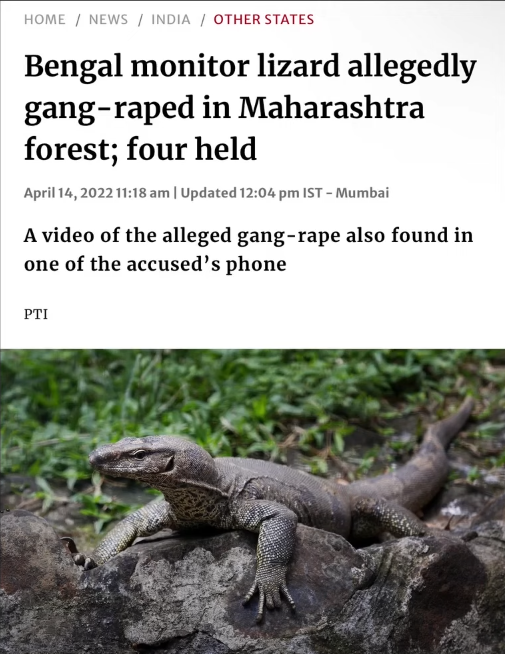Click the slash separator after NEWS
Viewport: 505px width, 654px height.
[140, 20]
